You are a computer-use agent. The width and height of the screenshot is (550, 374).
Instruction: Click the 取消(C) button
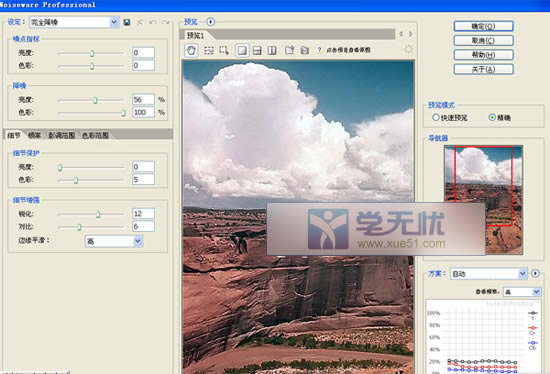tap(483, 41)
